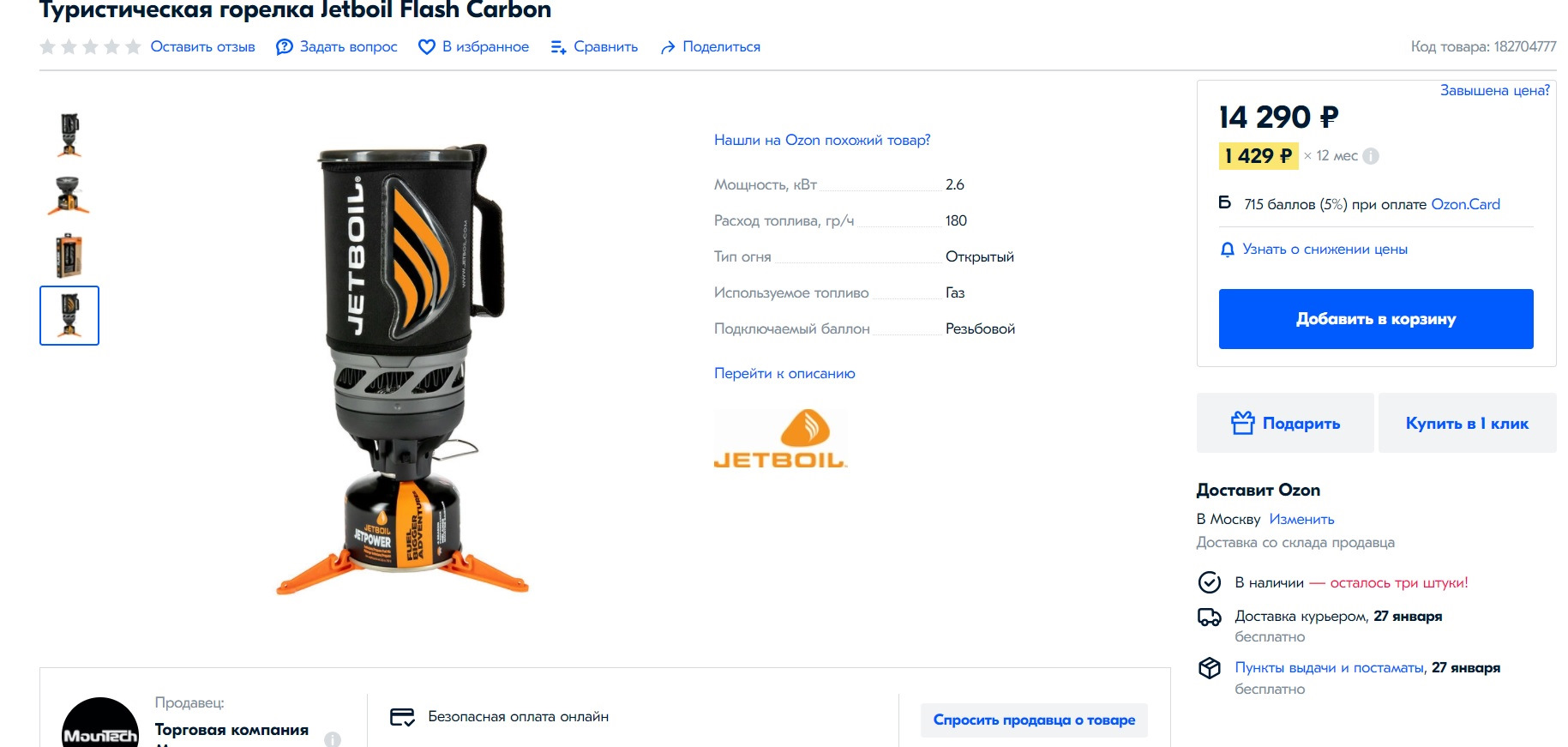Screen dimensions: 1568x747
Task: Go to Перейти к описанию link
Action: (784, 374)
